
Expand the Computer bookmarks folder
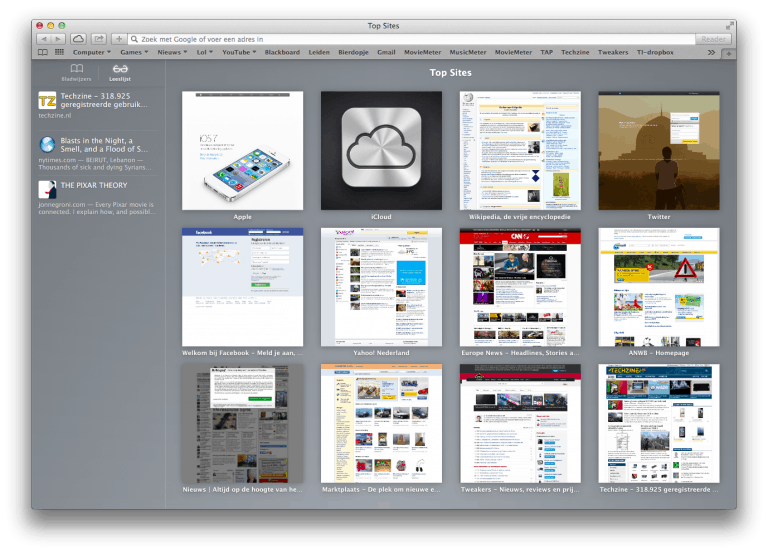click(x=92, y=52)
